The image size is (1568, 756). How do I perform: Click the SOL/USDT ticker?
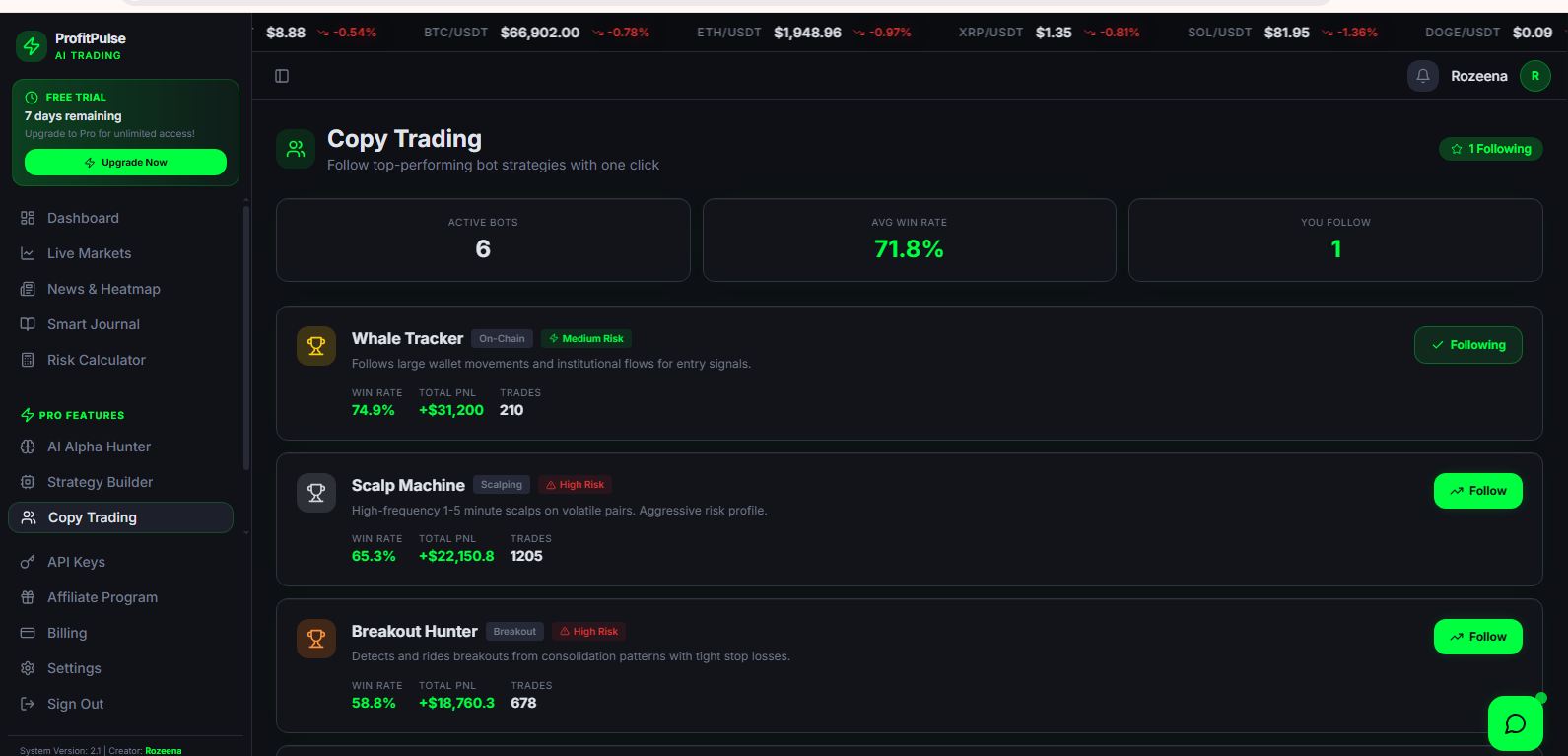(1282, 33)
